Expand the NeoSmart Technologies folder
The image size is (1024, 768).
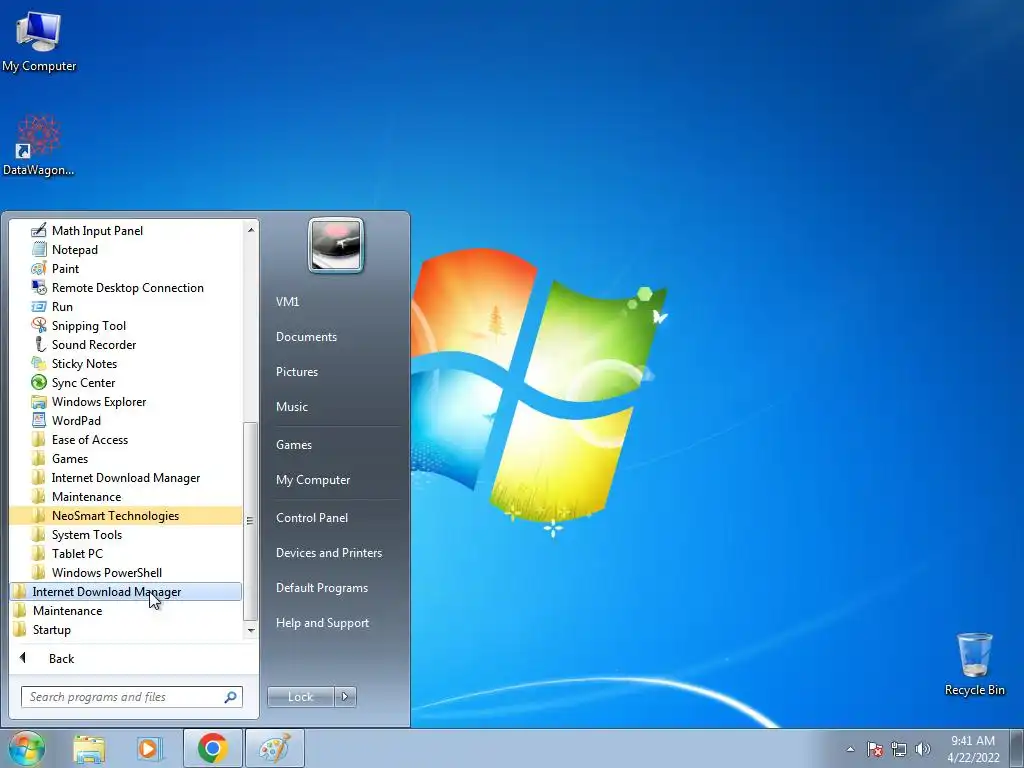pos(125,515)
